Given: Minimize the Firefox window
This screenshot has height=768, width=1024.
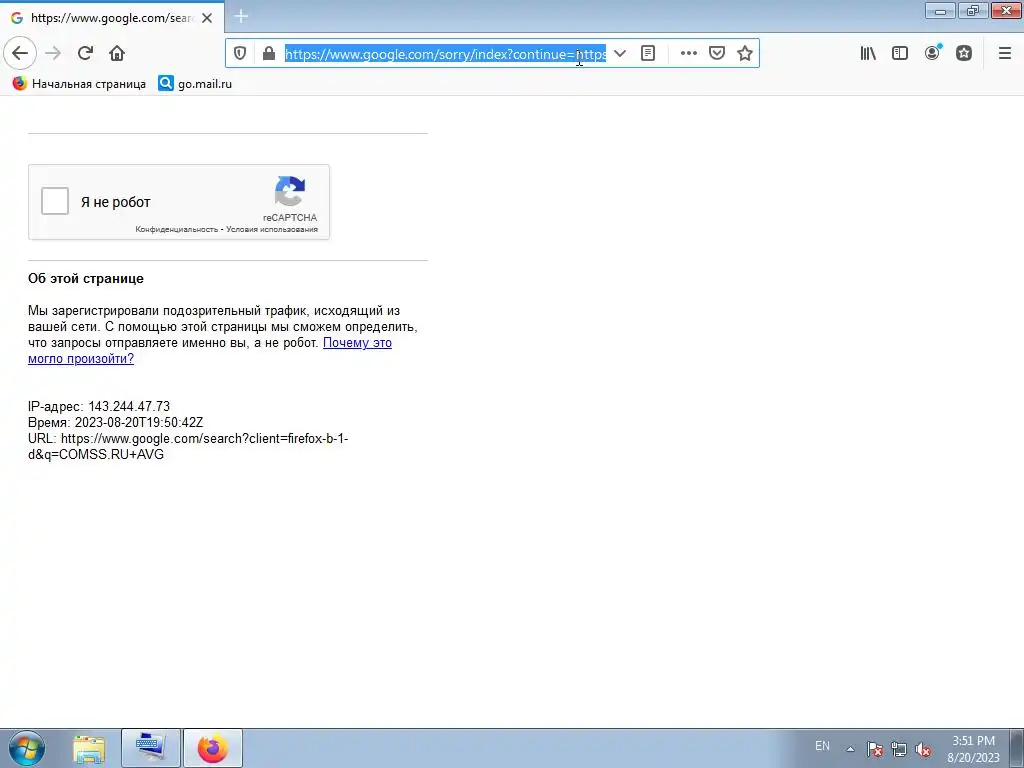Looking at the screenshot, I should 940,11.
